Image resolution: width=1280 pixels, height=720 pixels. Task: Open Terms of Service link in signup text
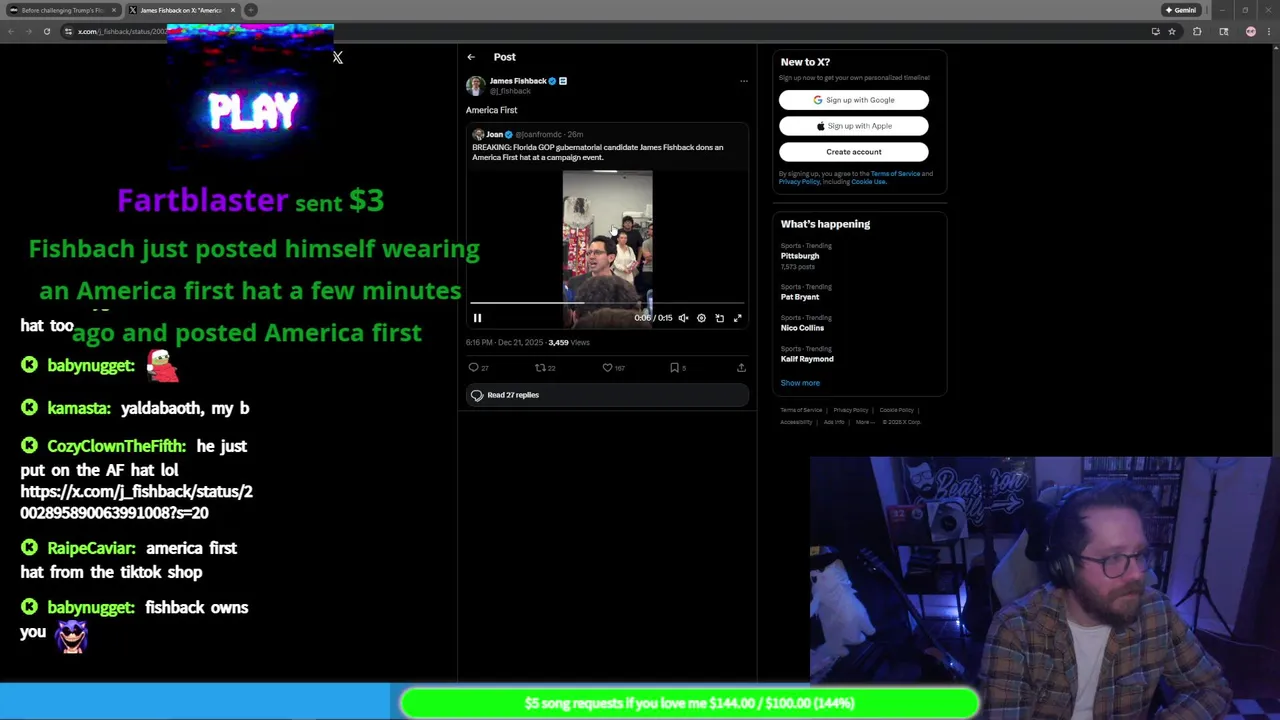click(895, 174)
